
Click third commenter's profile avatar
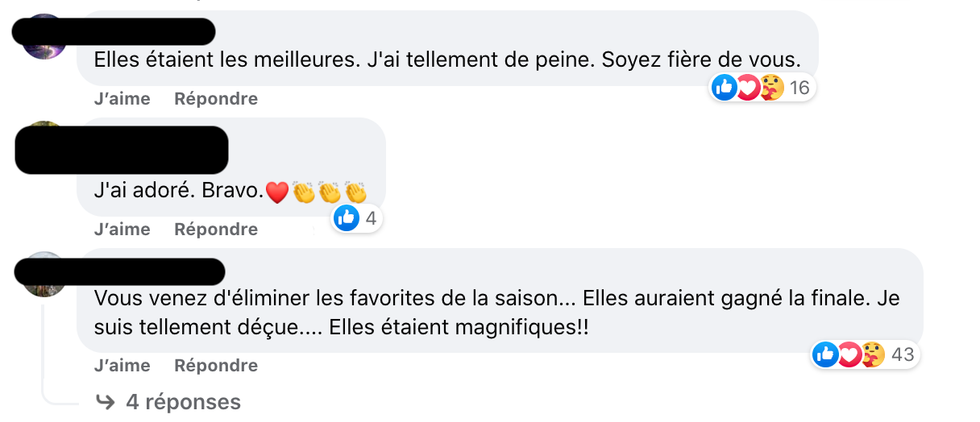pyautogui.click(x=44, y=273)
